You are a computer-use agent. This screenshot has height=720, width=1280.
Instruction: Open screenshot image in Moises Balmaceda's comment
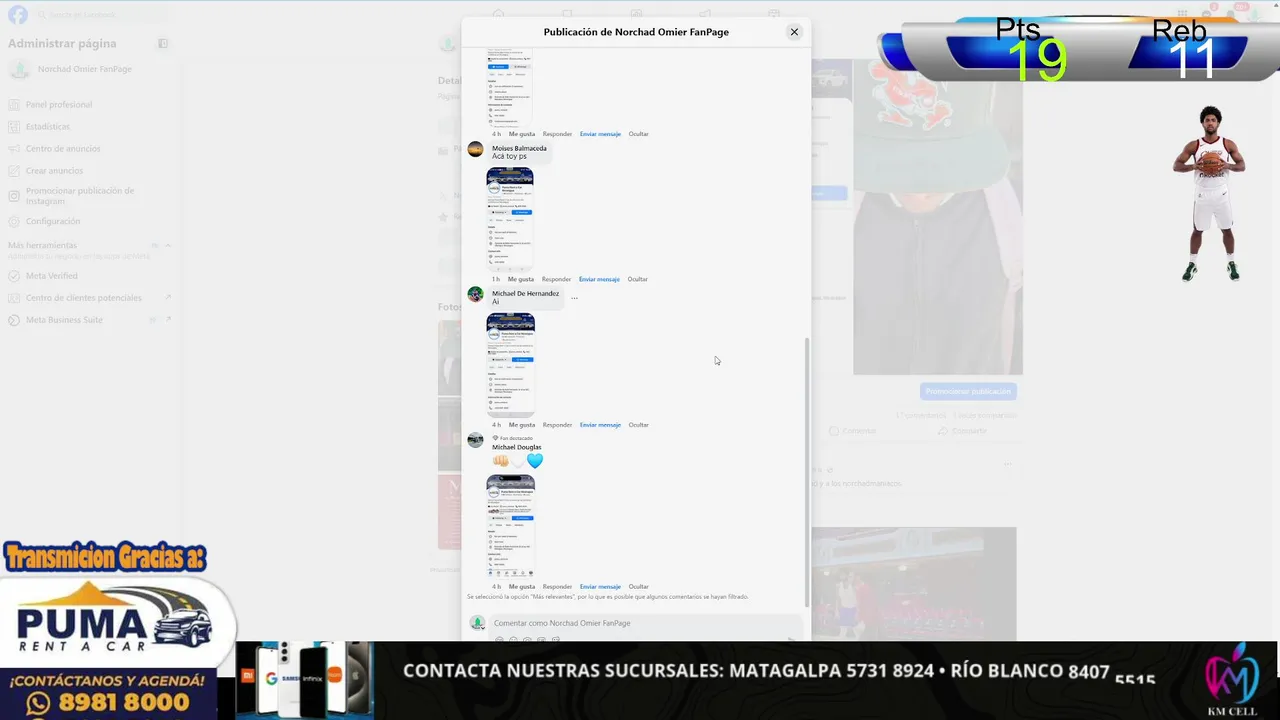pos(510,219)
